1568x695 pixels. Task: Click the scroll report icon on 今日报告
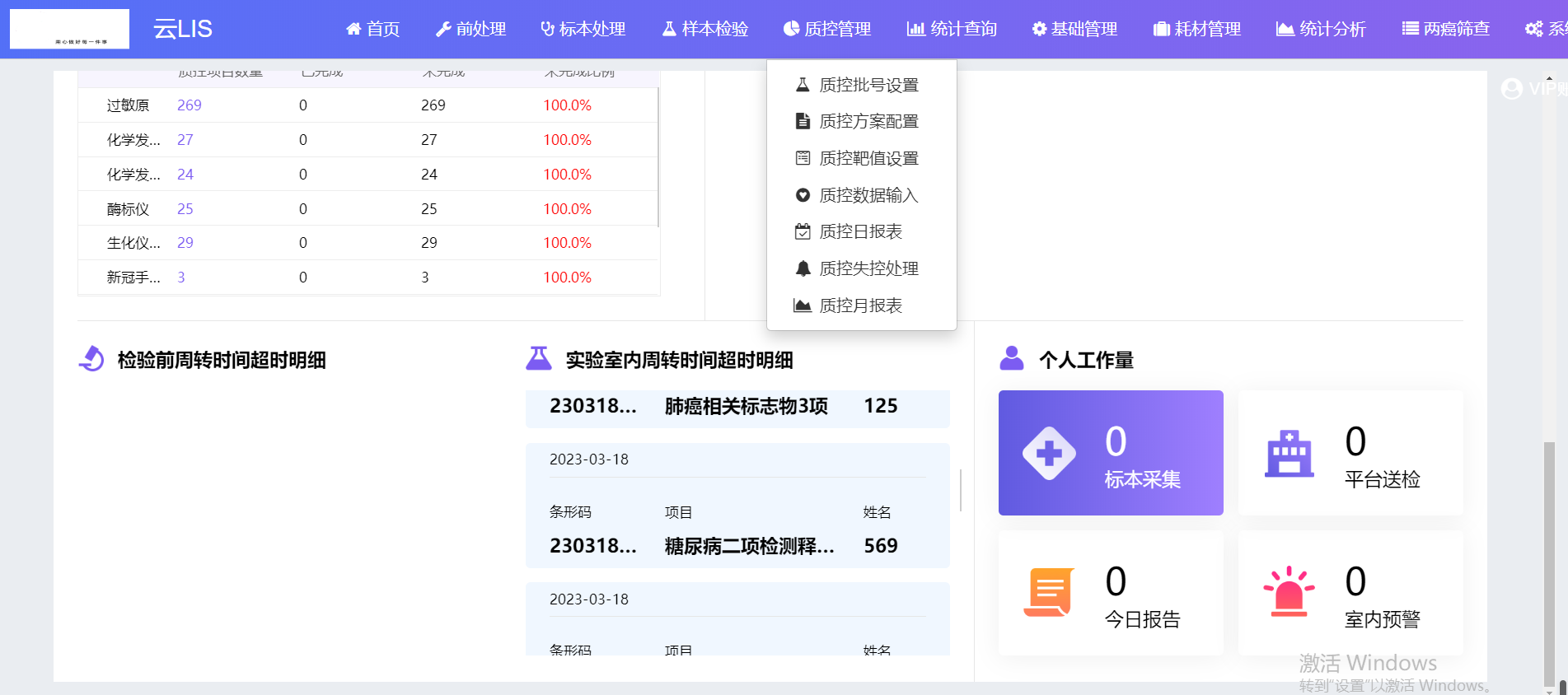point(1049,592)
